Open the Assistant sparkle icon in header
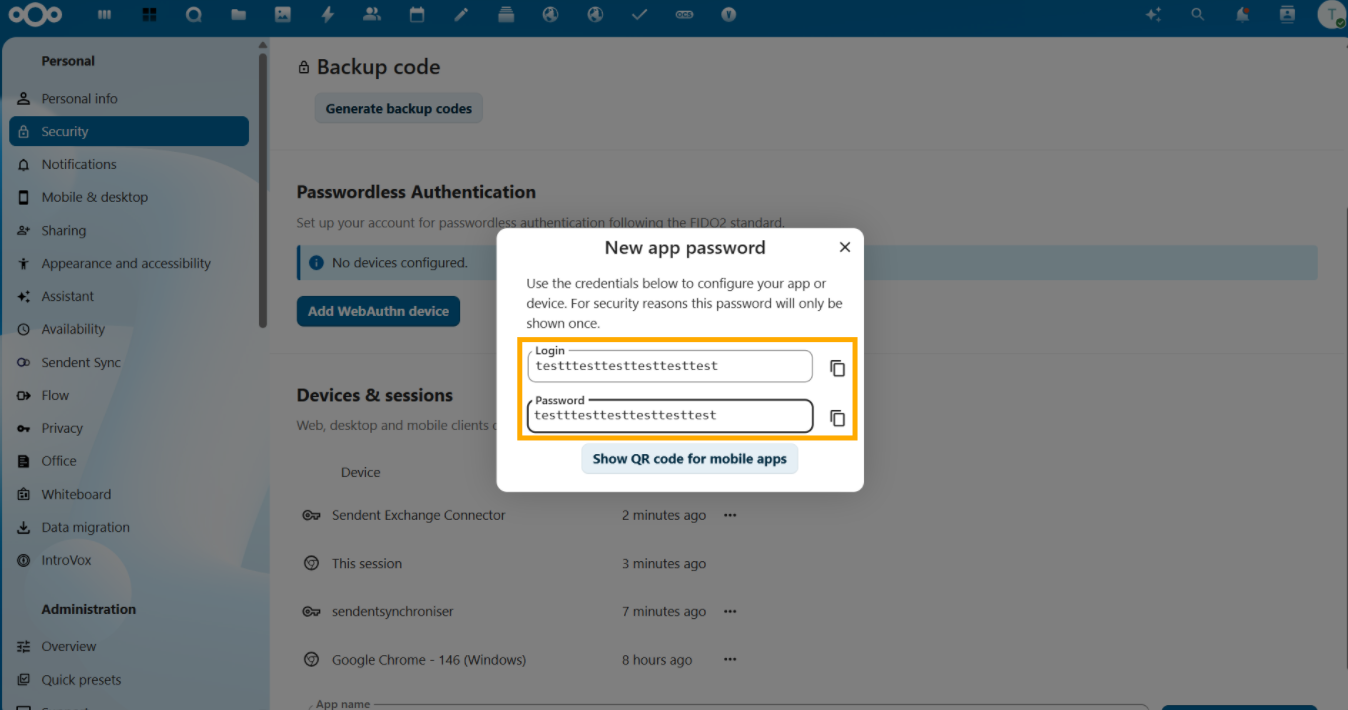Screen dimensions: 1348x710 (1153, 15)
